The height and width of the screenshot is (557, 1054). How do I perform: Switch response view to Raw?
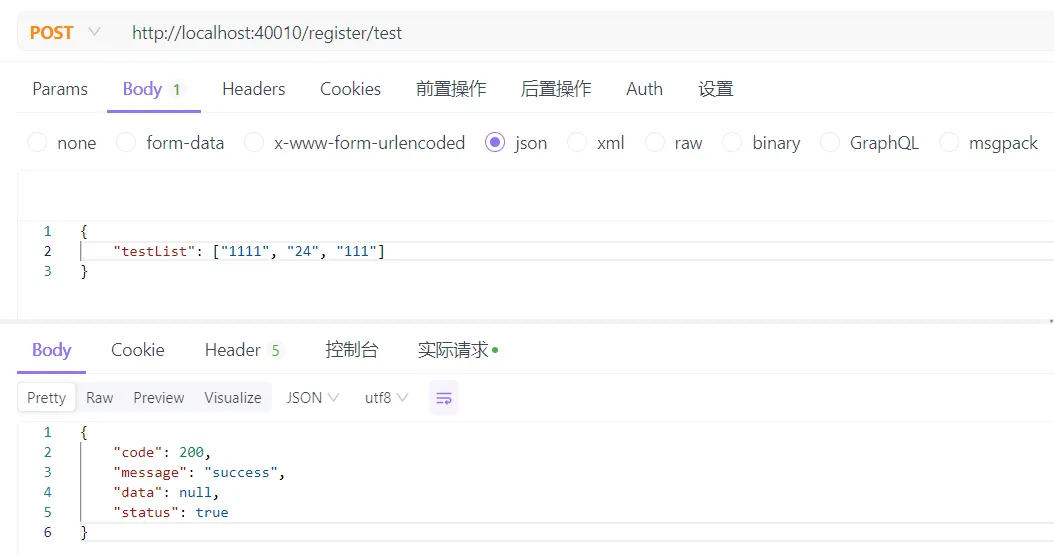(x=99, y=398)
